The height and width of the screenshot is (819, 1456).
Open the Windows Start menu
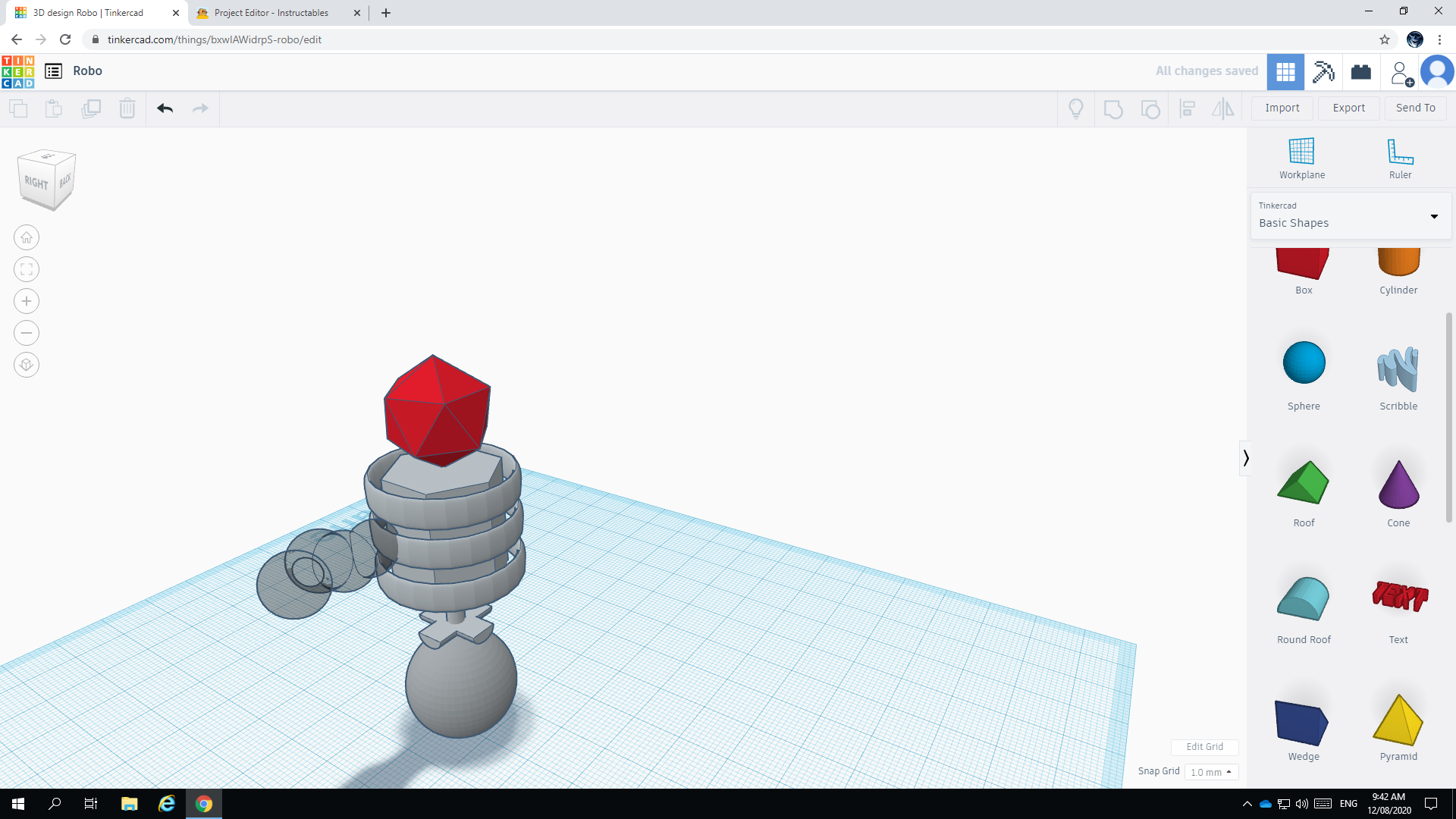click(18, 804)
